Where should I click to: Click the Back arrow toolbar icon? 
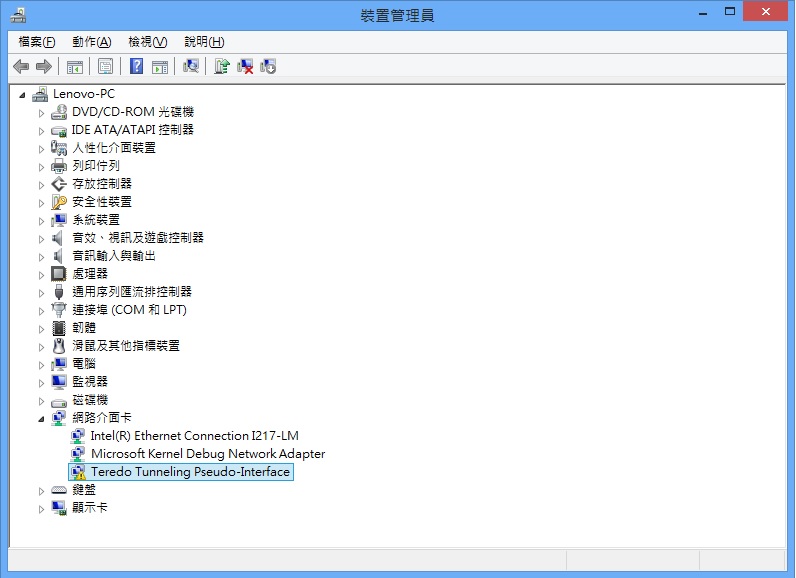click(21, 66)
